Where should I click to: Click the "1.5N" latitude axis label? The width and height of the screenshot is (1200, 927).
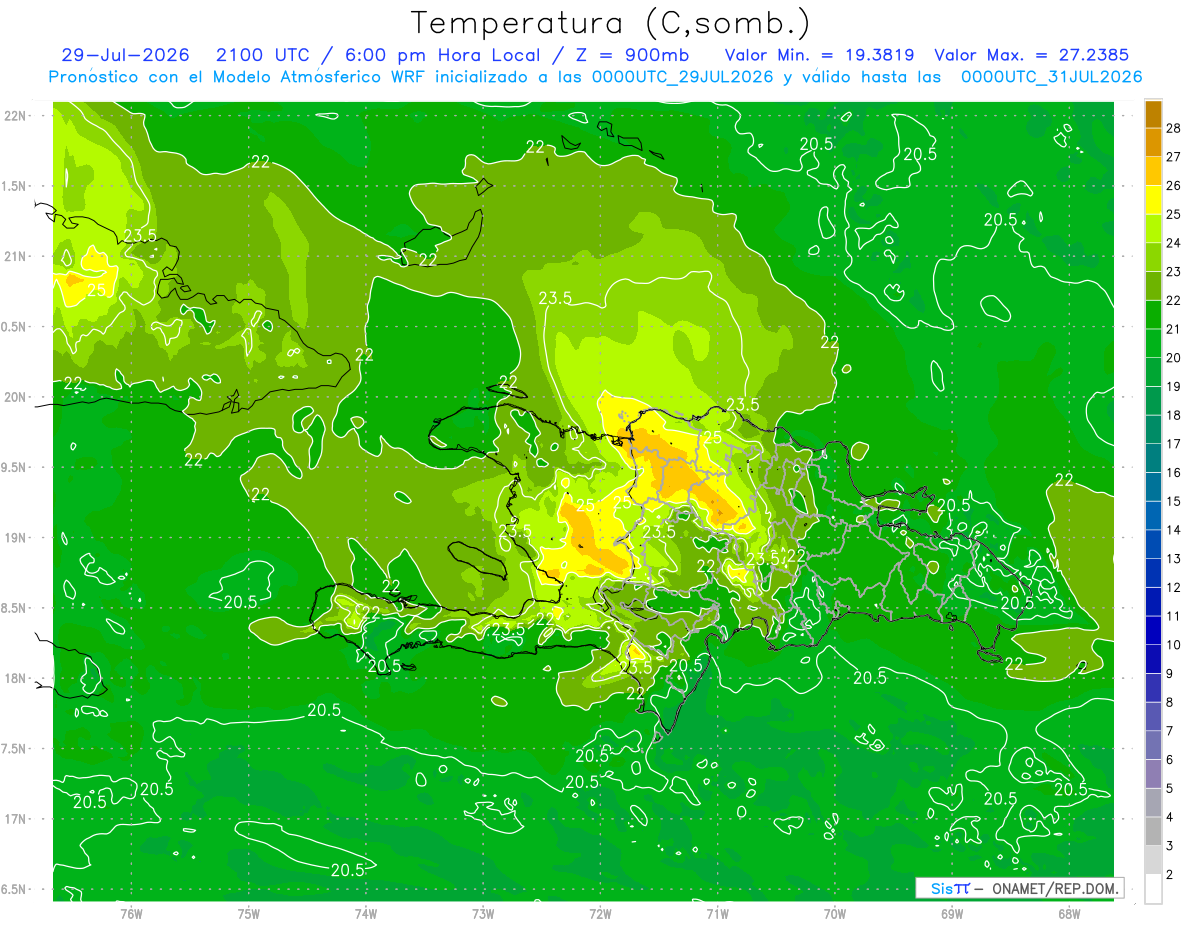pos(16,186)
